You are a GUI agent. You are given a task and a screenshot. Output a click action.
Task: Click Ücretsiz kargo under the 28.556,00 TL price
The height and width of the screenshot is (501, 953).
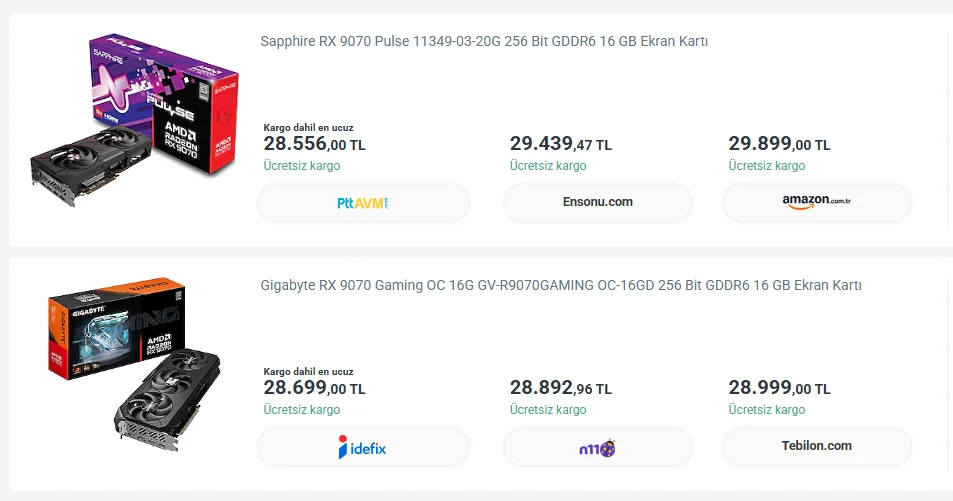coord(301,166)
